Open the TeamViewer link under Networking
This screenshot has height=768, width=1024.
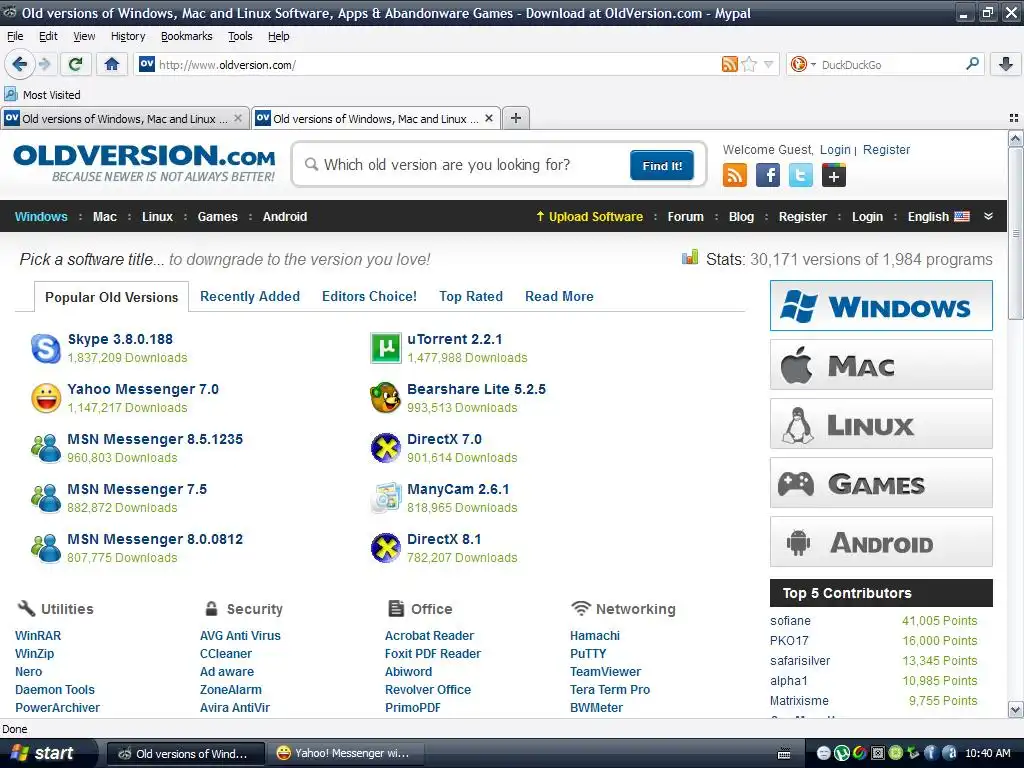605,671
